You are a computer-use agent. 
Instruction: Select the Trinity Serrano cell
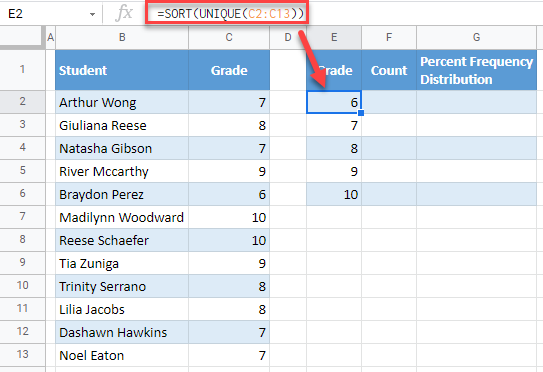(x=122, y=286)
